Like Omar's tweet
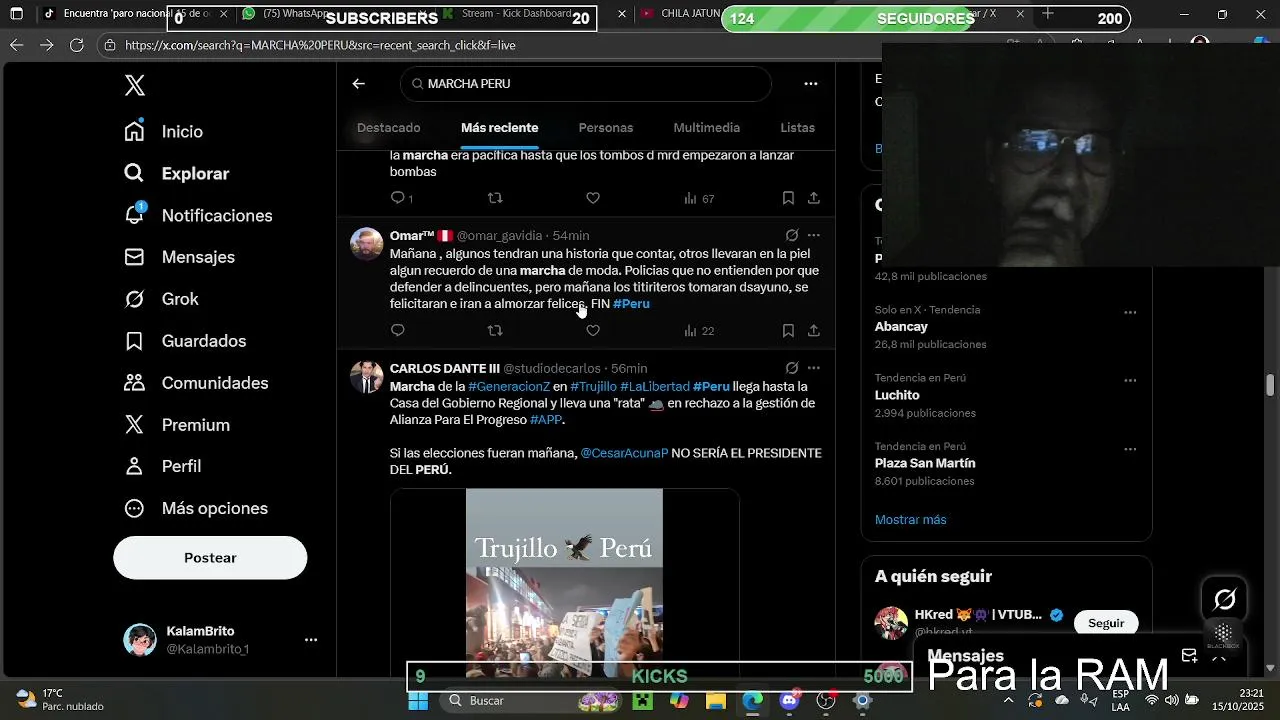 (x=593, y=330)
